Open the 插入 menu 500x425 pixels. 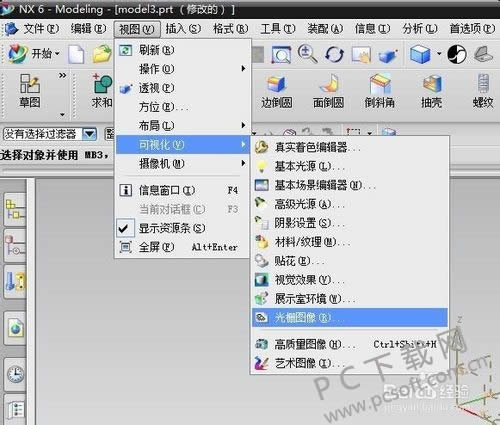coord(183,29)
